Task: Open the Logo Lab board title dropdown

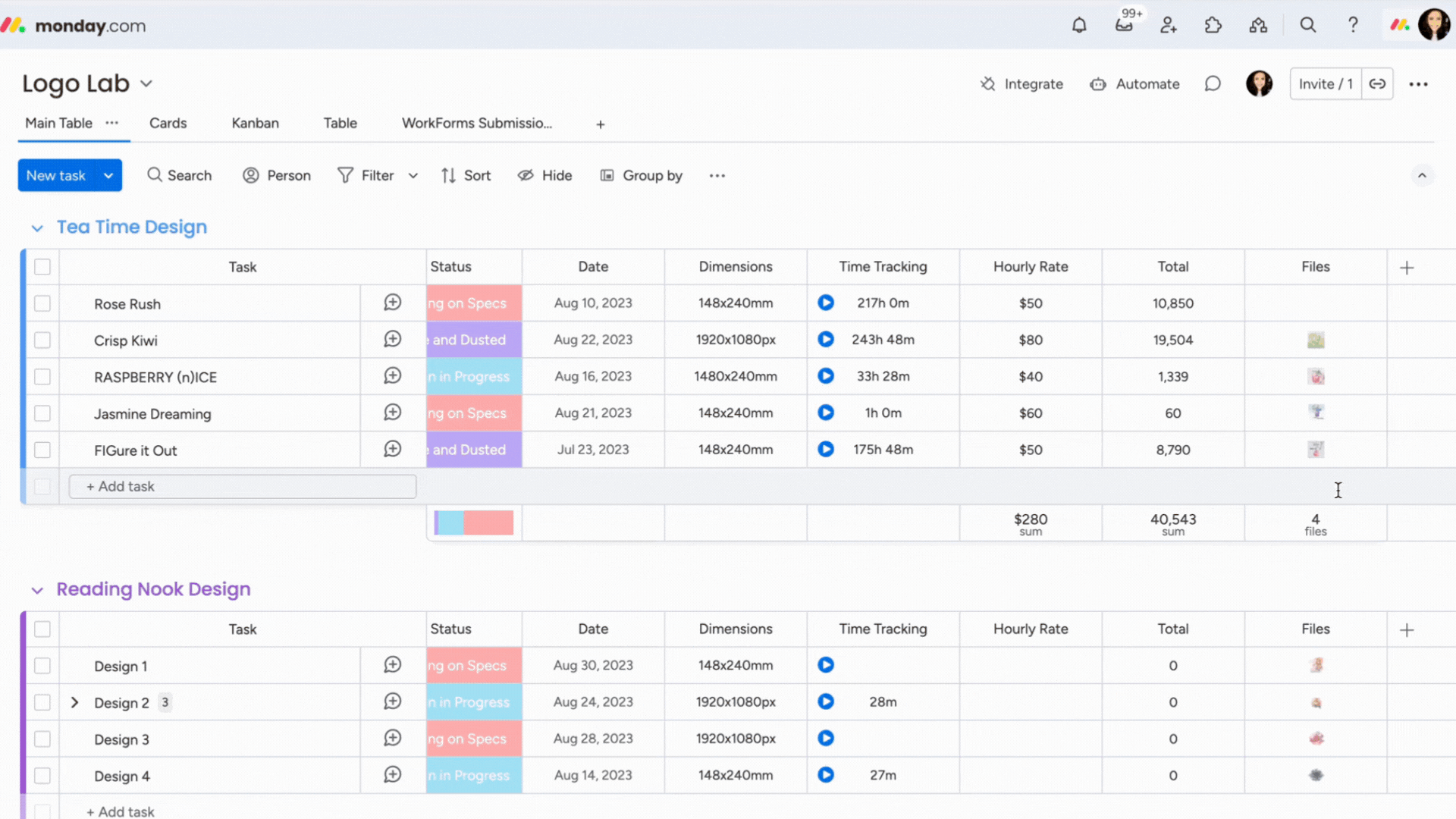Action: point(146,83)
